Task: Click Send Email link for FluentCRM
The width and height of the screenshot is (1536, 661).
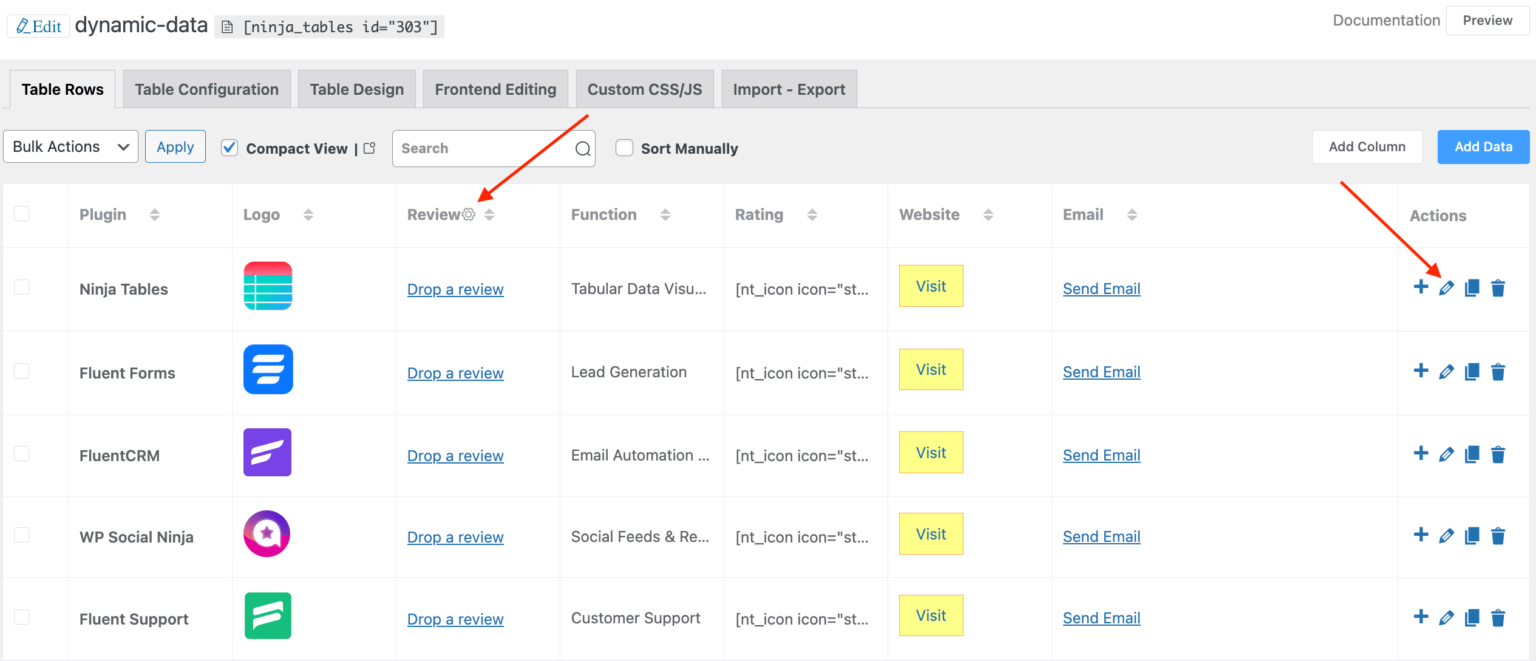Action: pyautogui.click(x=1101, y=455)
